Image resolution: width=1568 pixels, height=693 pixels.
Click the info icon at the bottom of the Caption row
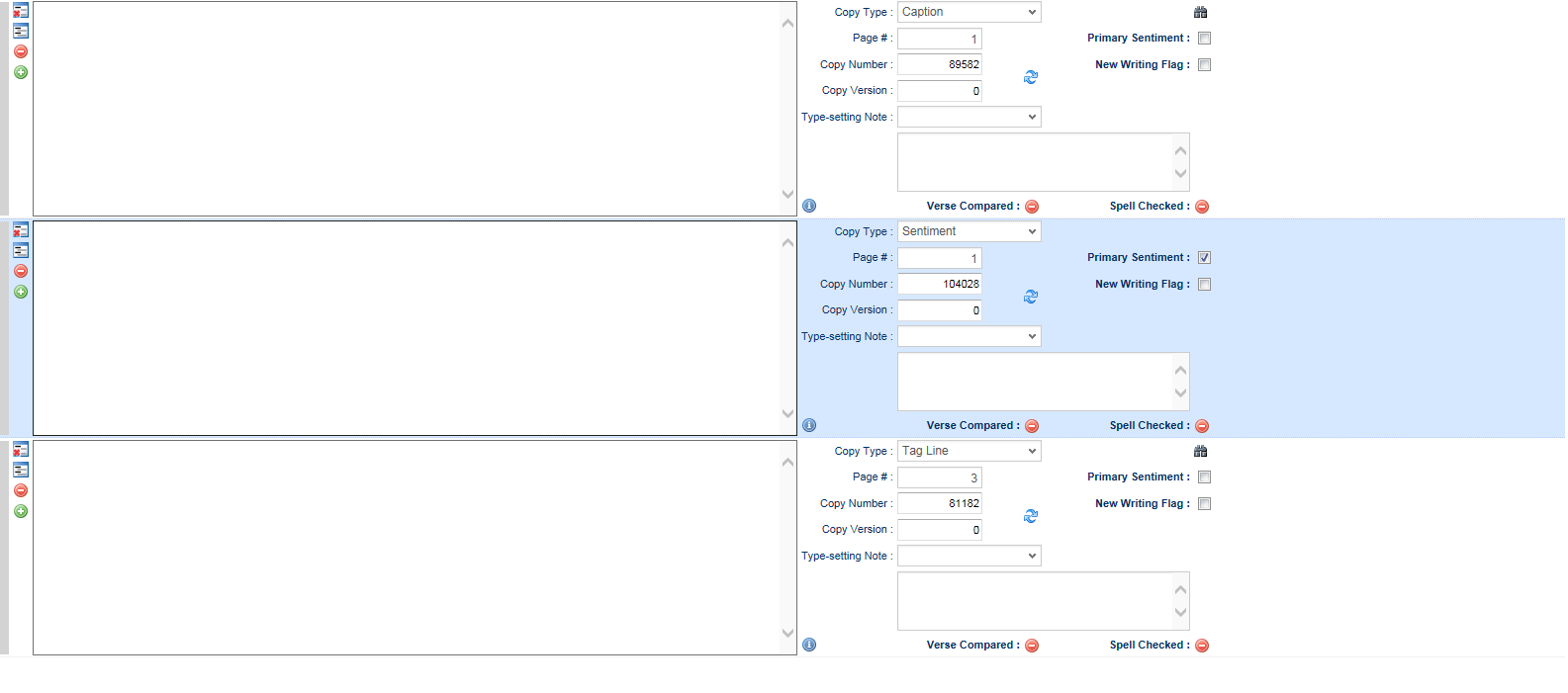(809, 206)
